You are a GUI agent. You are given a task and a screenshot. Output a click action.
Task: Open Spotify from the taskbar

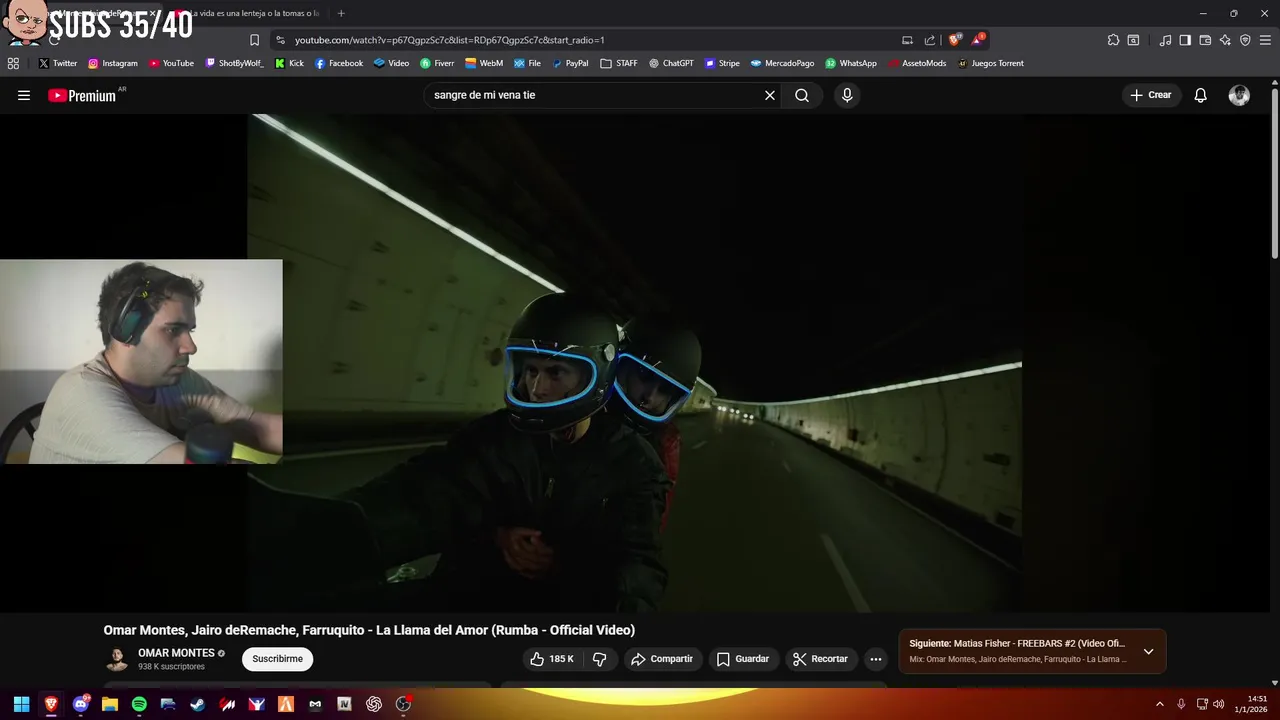pos(139,704)
